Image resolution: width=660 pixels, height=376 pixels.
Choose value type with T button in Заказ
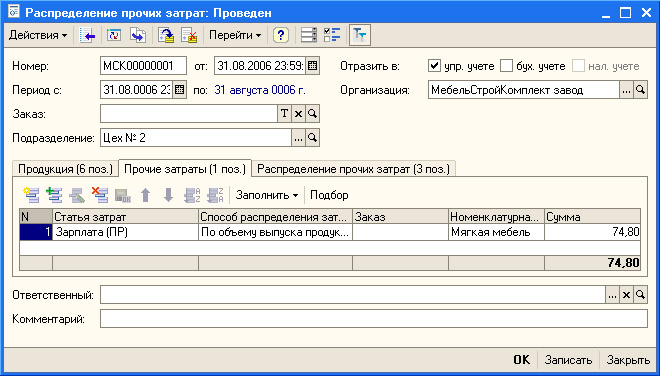285,114
